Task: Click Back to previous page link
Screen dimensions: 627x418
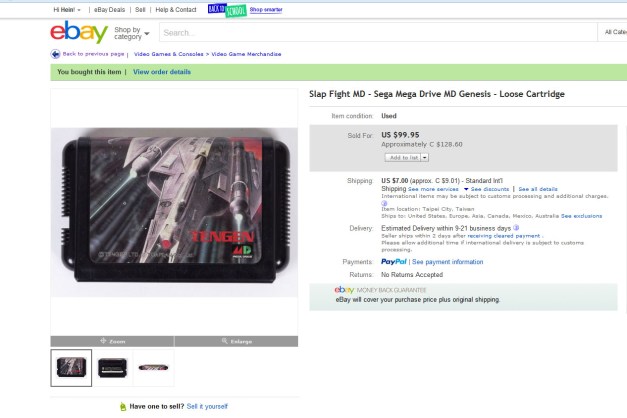Action: point(93,54)
